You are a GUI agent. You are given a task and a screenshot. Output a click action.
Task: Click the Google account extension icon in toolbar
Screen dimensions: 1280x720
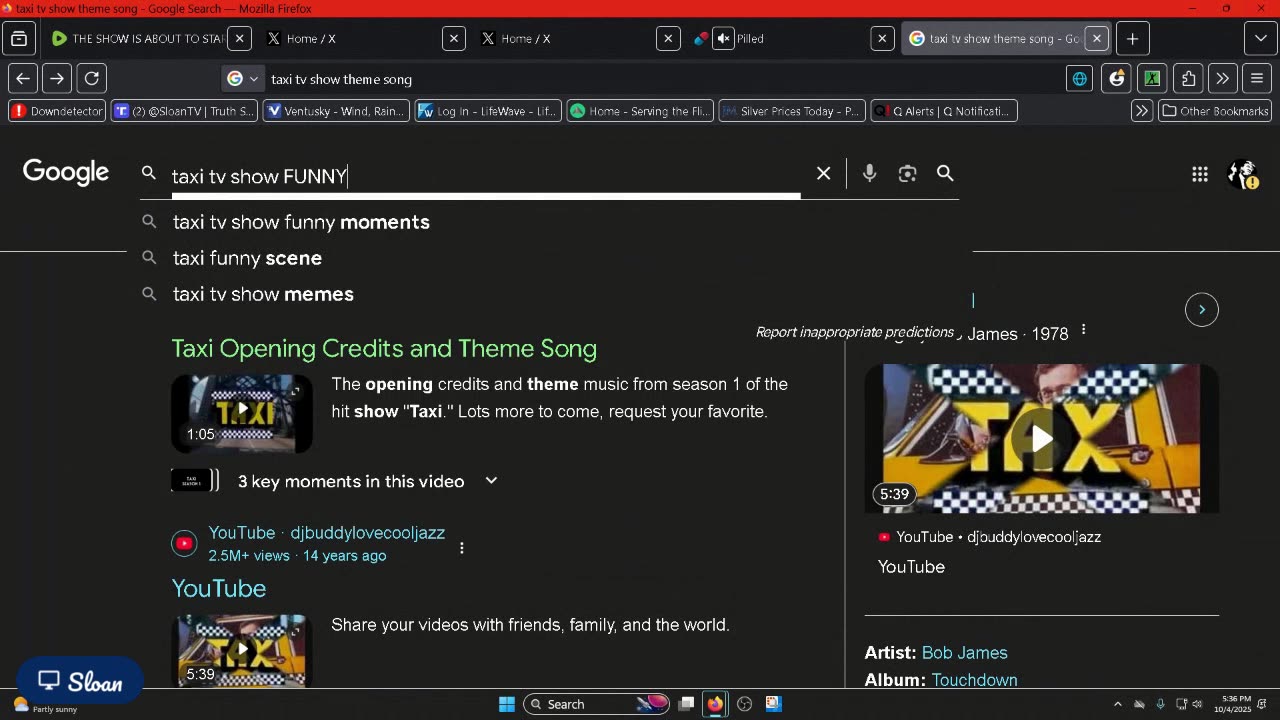click(x=1117, y=78)
